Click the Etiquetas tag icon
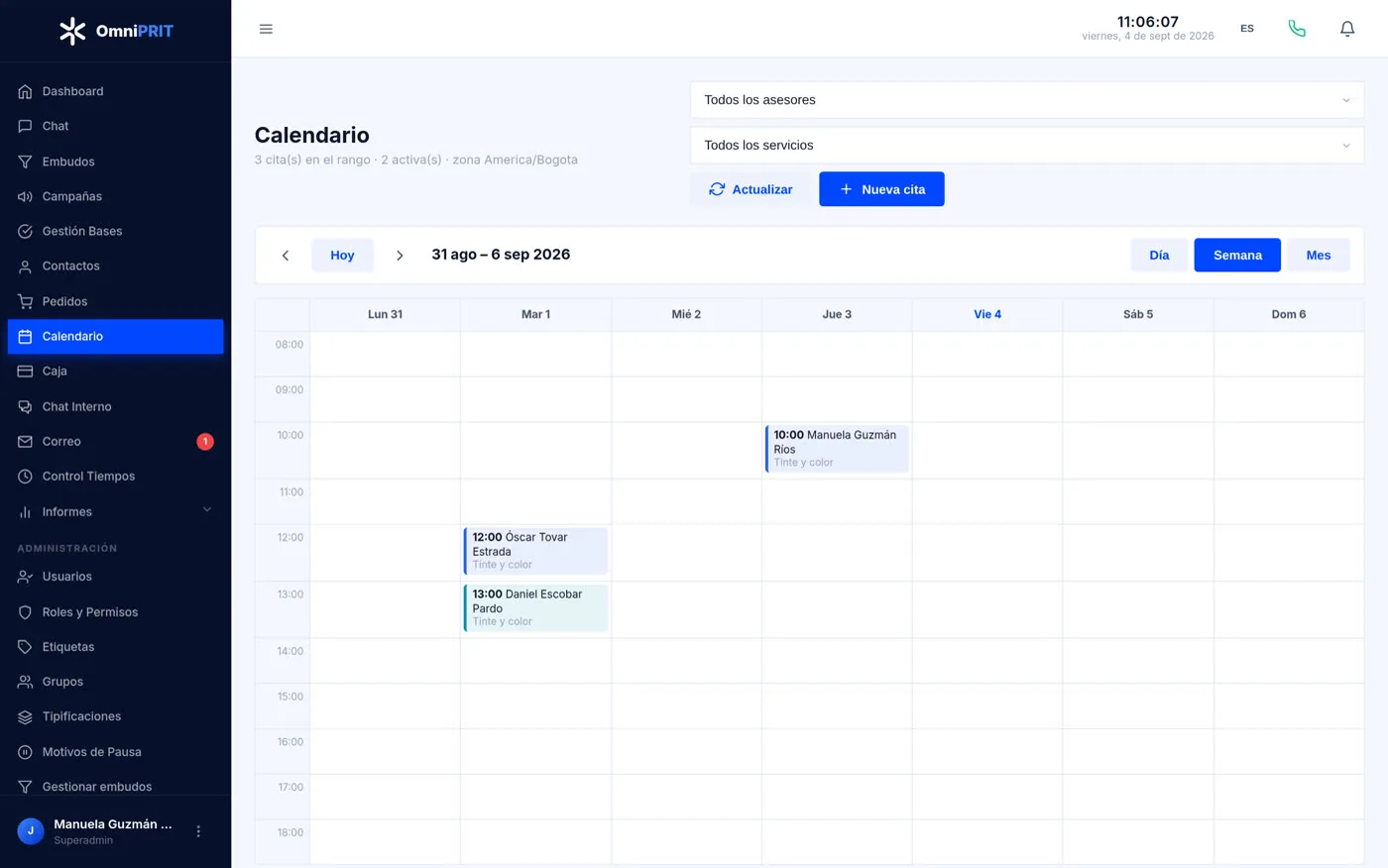1388x868 pixels. [x=26, y=647]
